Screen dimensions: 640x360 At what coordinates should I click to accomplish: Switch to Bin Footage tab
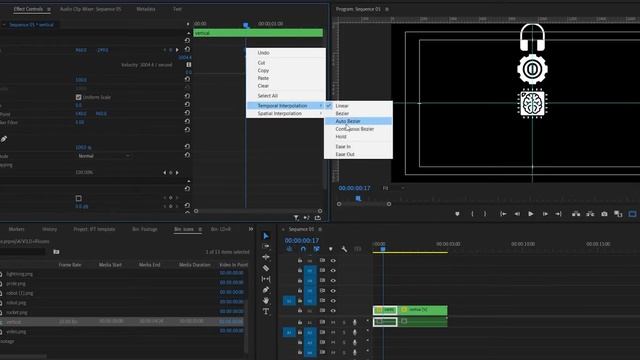(x=145, y=229)
